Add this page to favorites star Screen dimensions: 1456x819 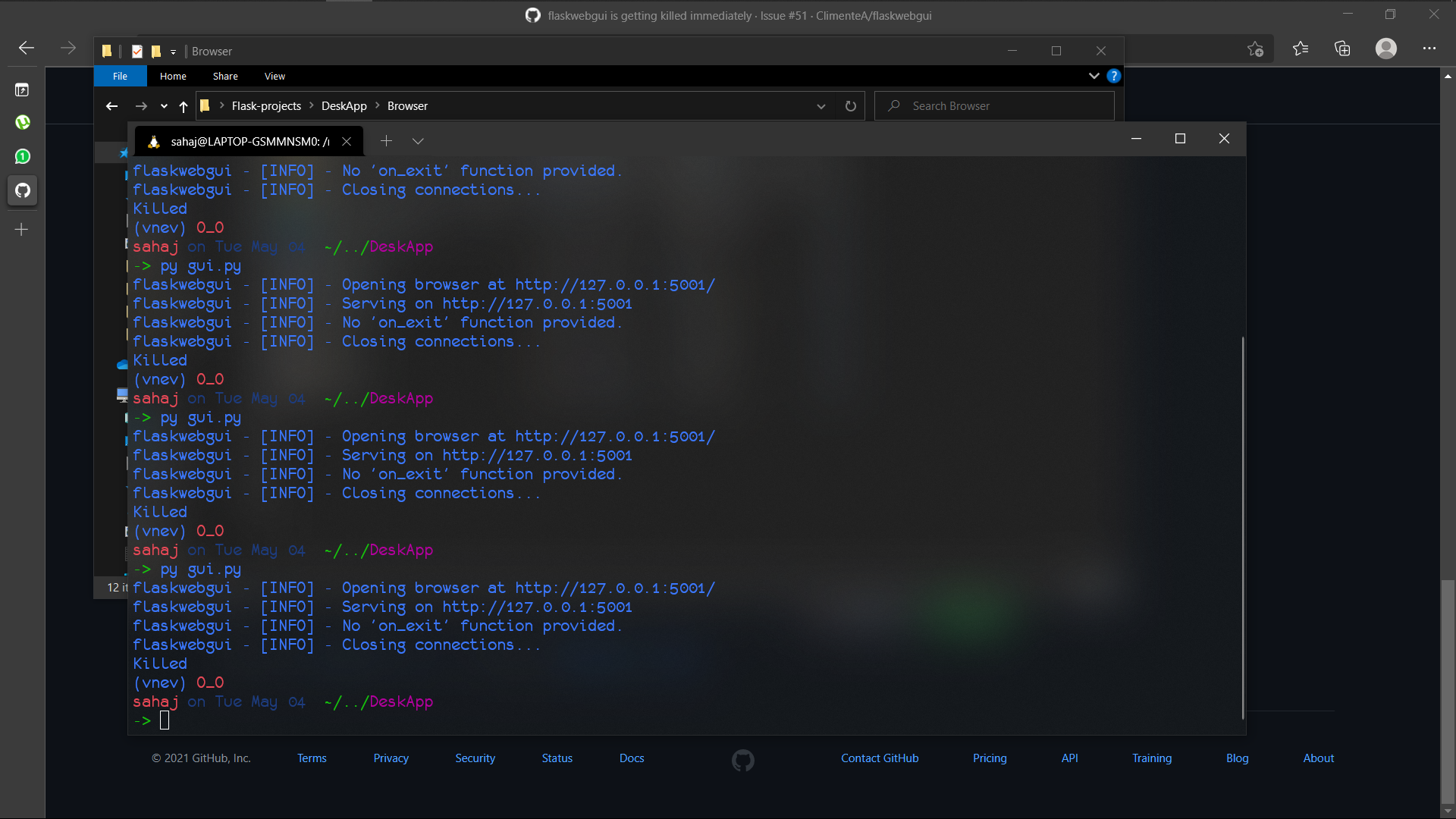pos(1255,49)
